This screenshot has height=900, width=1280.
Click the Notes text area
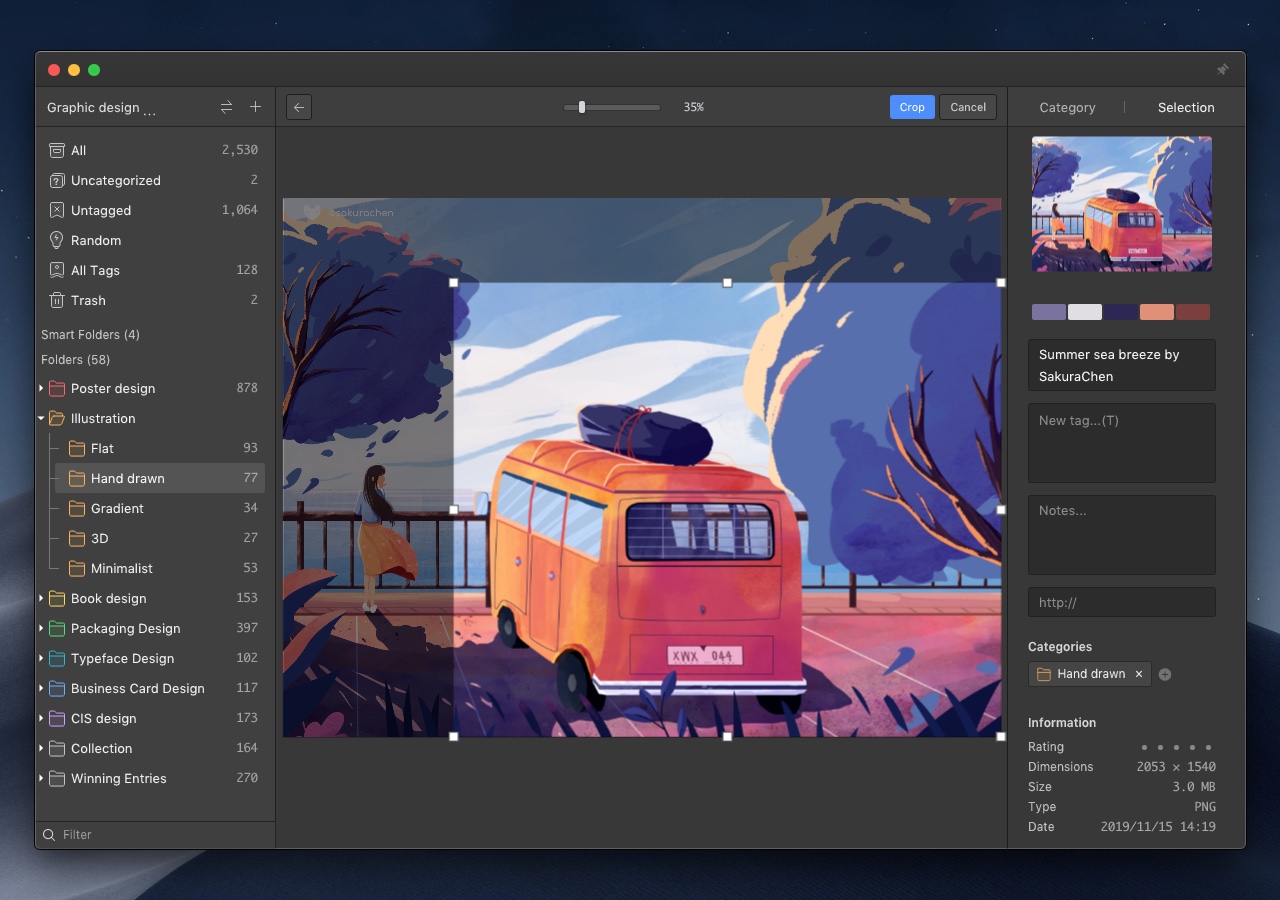[1122, 535]
